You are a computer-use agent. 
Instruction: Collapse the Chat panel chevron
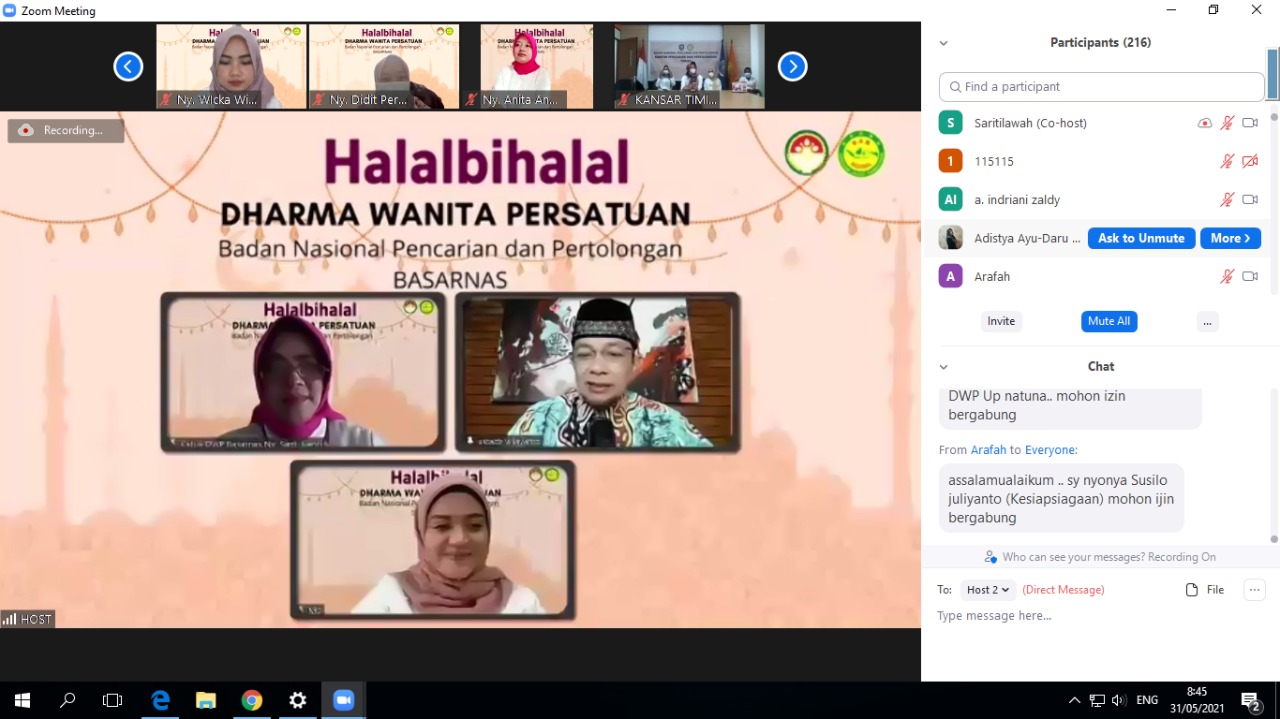943,367
